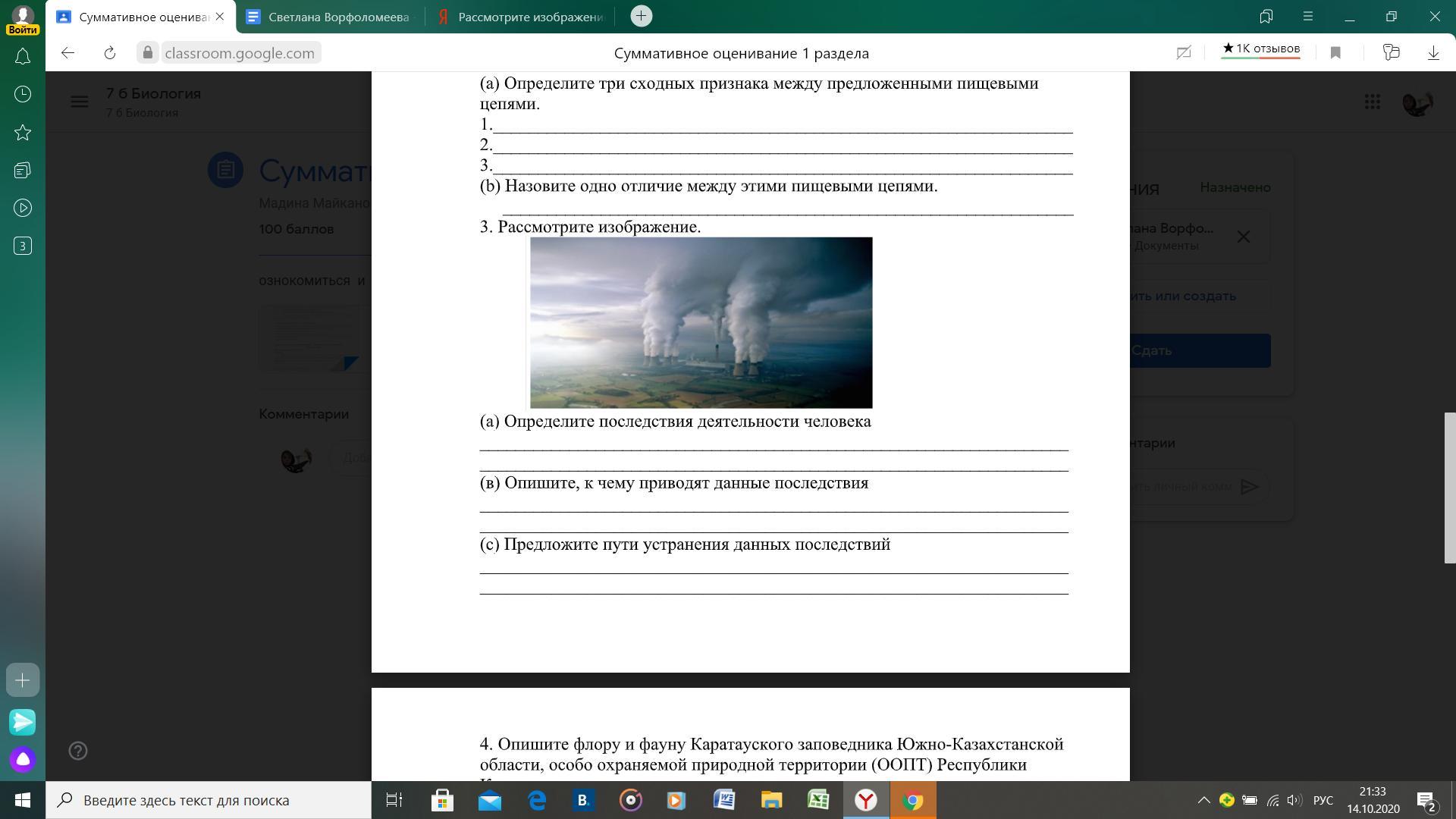Open collections icon in sidebar
This screenshot has width=1456, height=819.
click(23, 170)
